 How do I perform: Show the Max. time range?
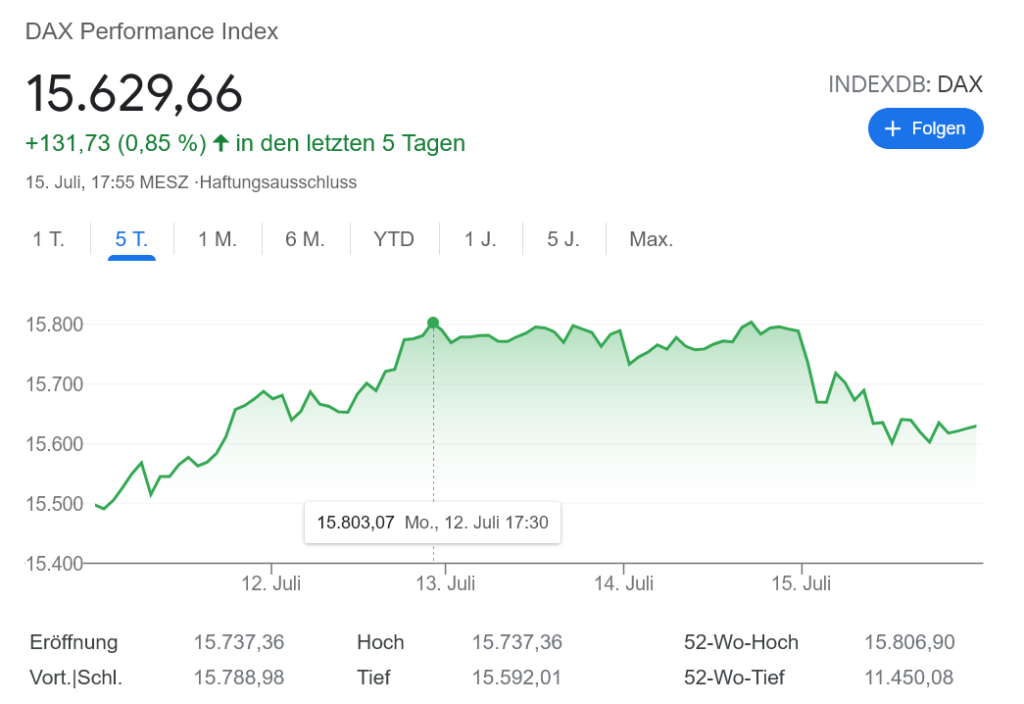coord(651,240)
